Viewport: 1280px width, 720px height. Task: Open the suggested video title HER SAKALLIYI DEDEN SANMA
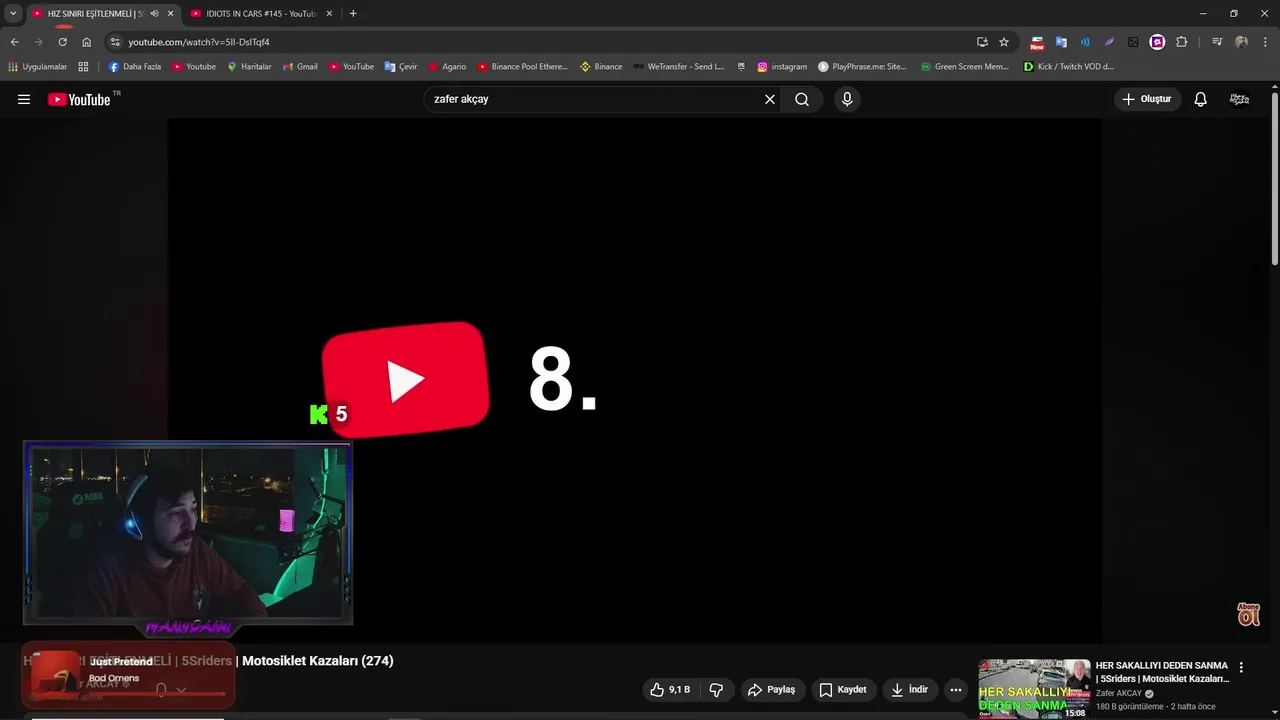point(1162,672)
